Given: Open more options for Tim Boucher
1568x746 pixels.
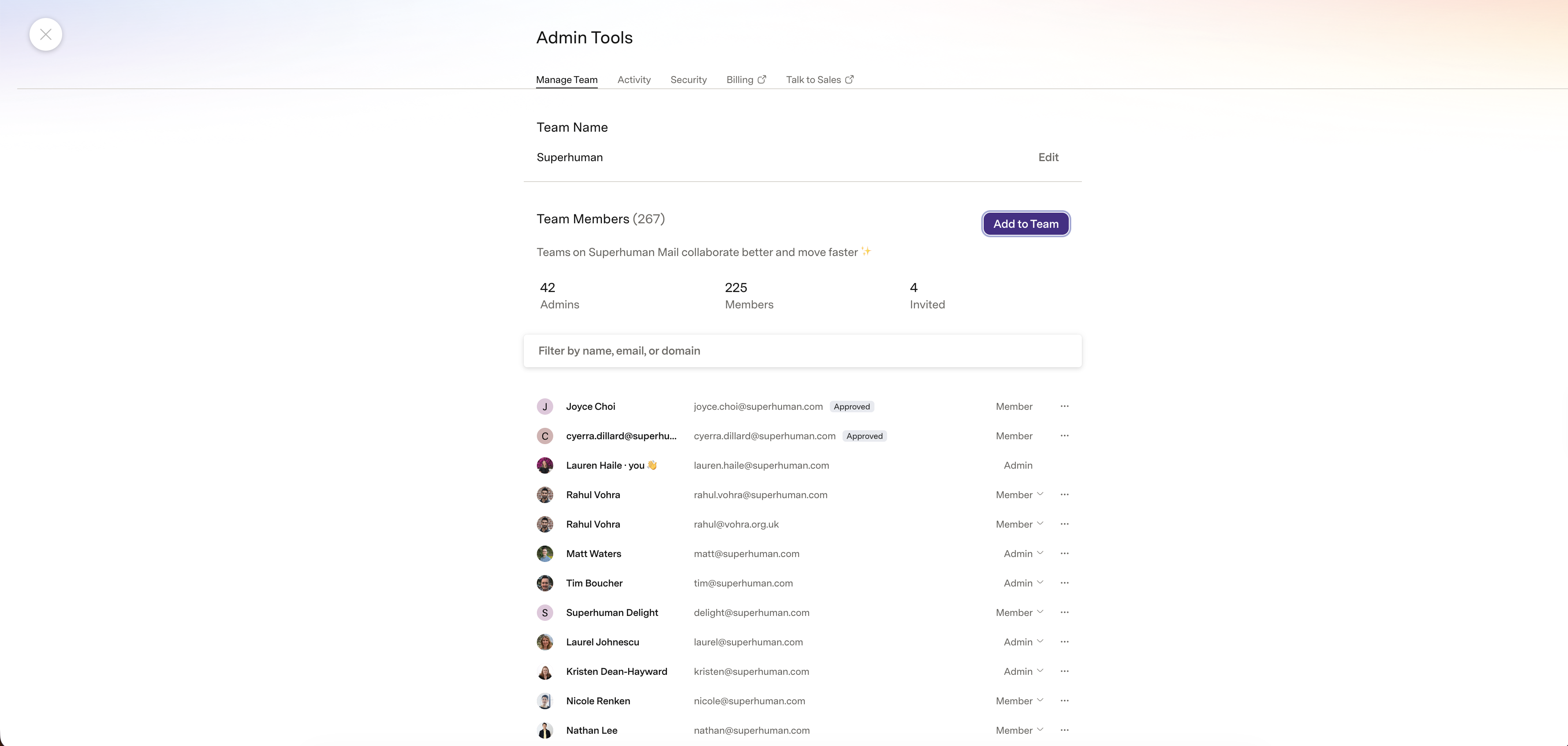Looking at the screenshot, I should coord(1064,583).
